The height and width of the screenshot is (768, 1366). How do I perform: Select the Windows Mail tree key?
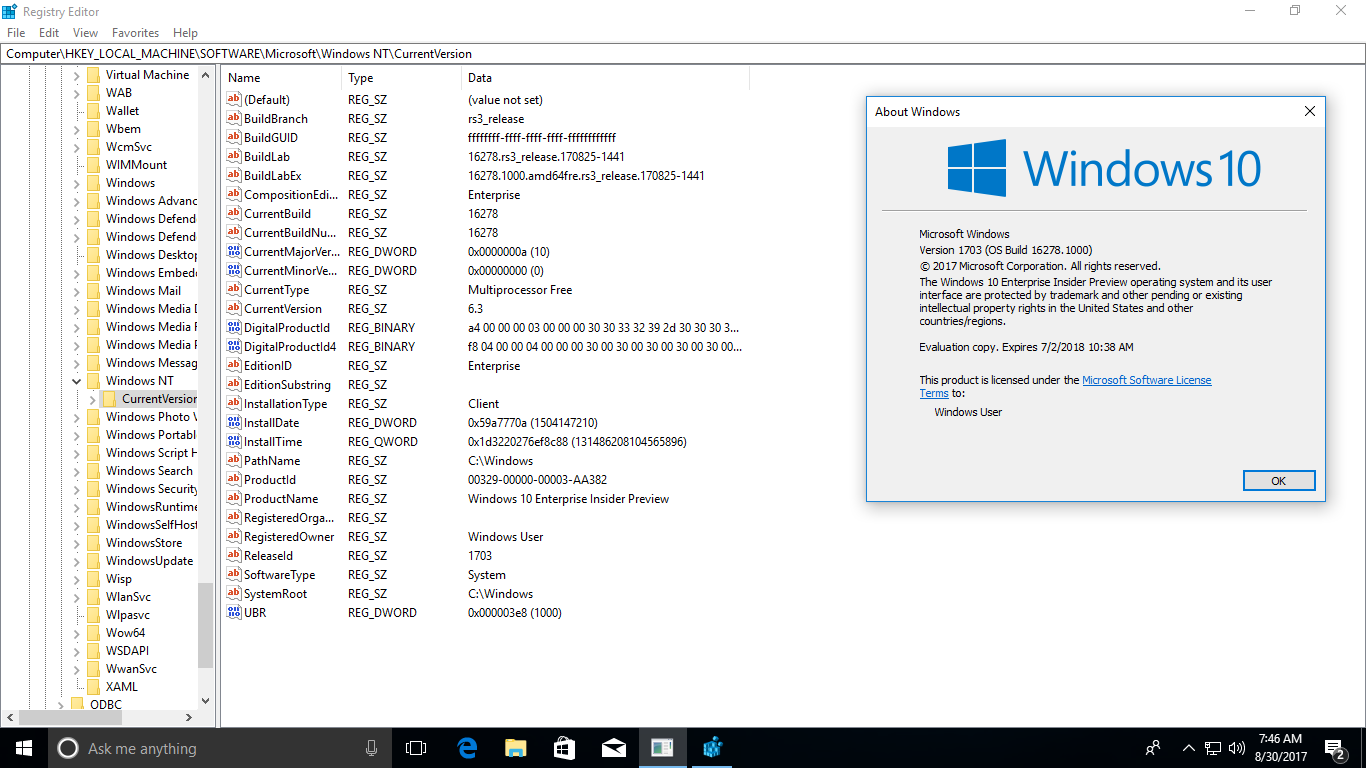pyautogui.click(x=143, y=290)
